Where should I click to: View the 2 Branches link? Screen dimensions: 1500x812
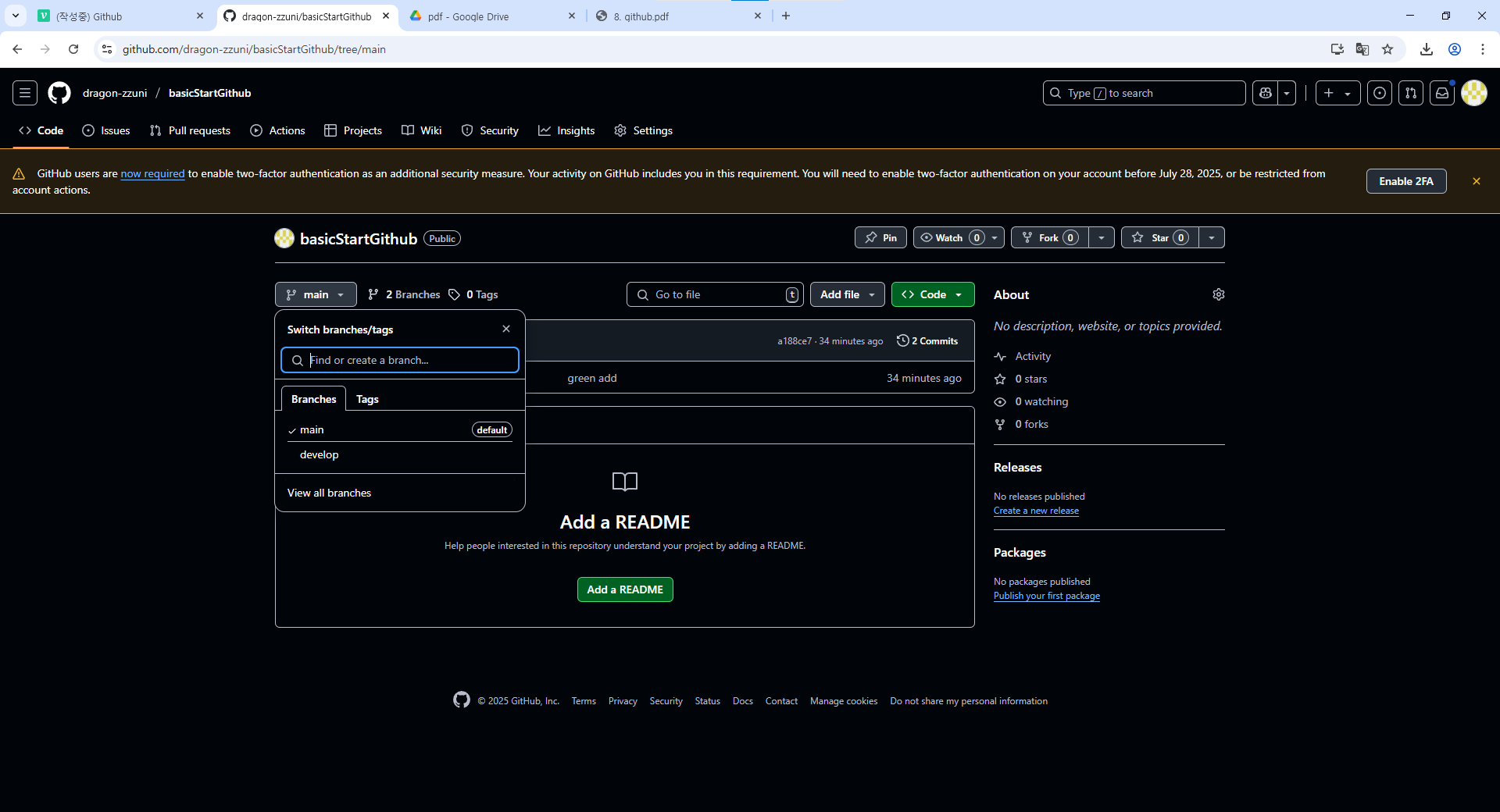[404, 294]
